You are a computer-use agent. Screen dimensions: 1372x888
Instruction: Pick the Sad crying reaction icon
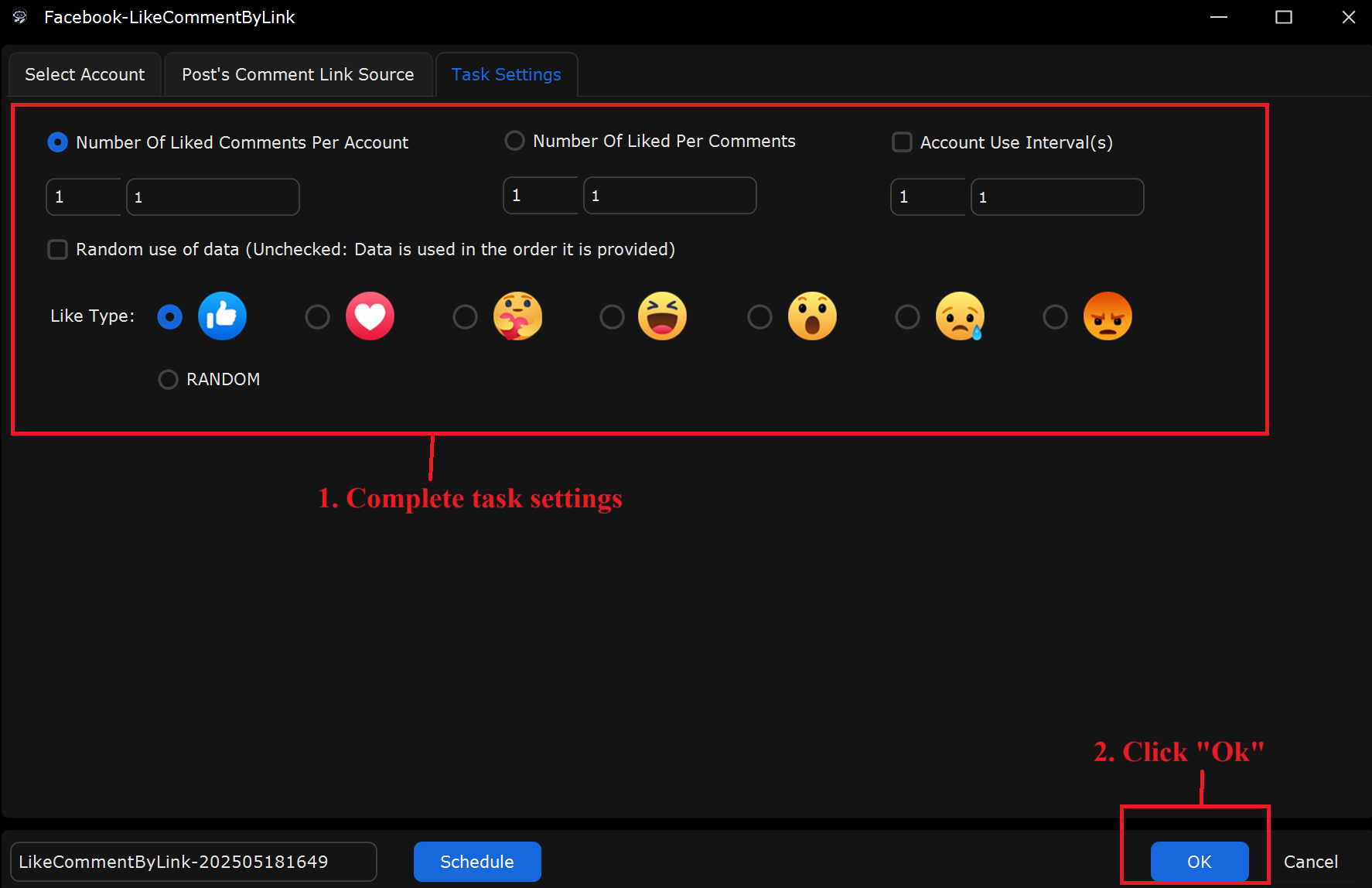pos(960,316)
